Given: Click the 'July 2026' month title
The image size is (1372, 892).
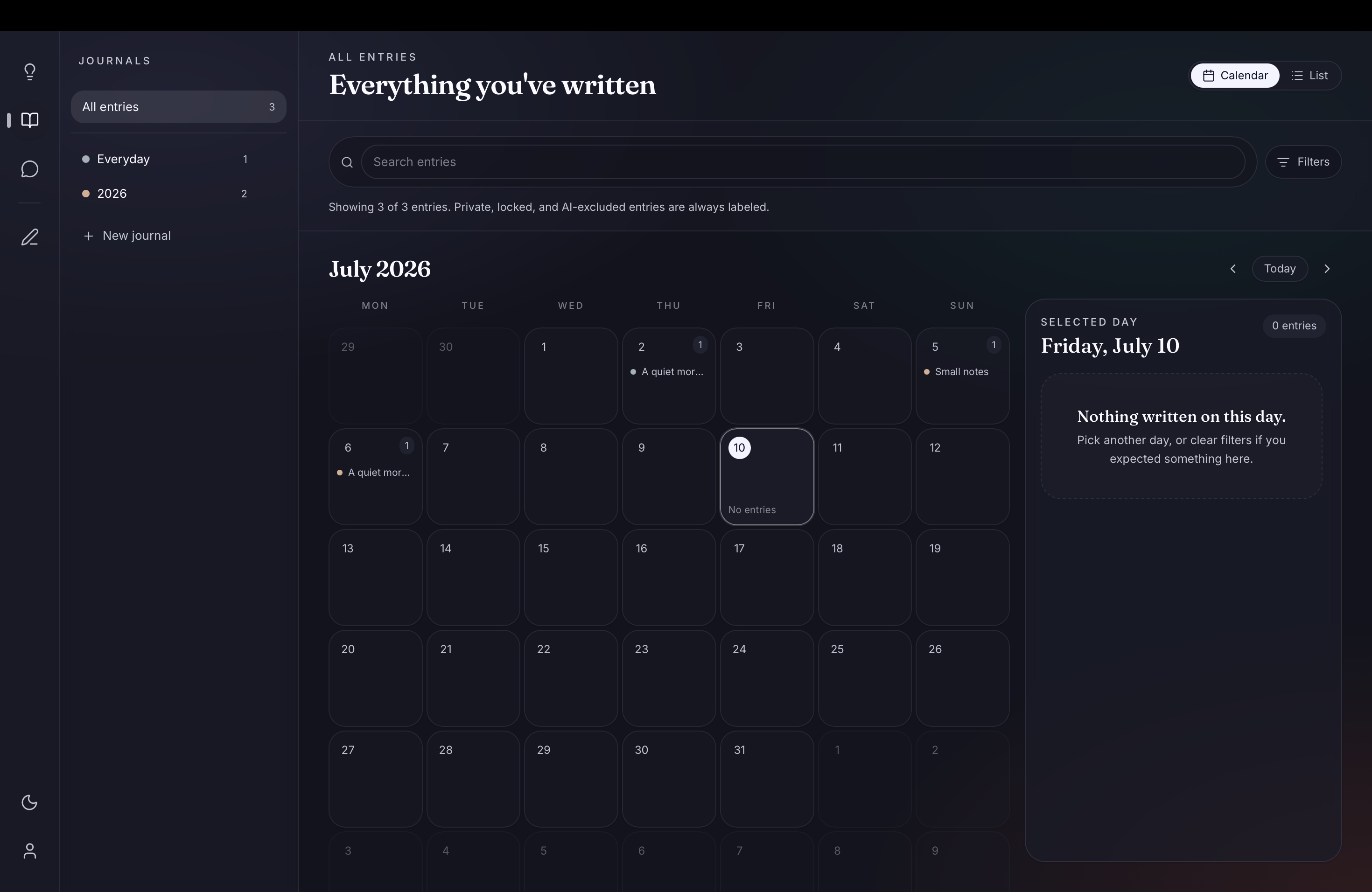Looking at the screenshot, I should coord(379,269).
